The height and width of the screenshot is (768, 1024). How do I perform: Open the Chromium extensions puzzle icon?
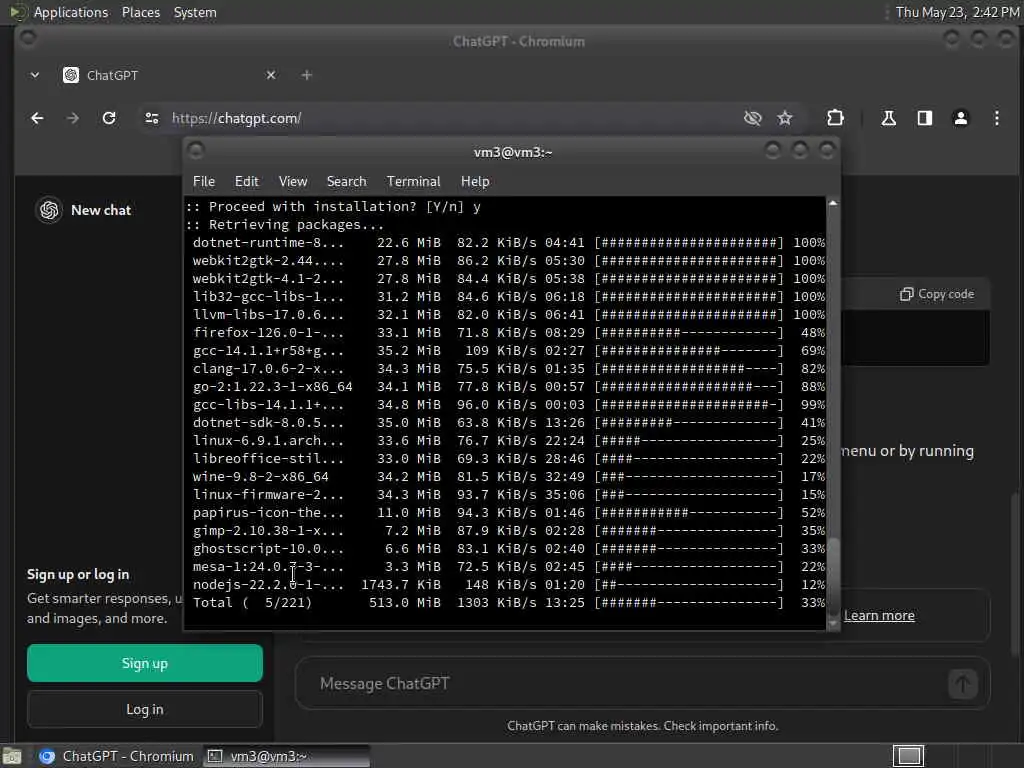(835, 118)
